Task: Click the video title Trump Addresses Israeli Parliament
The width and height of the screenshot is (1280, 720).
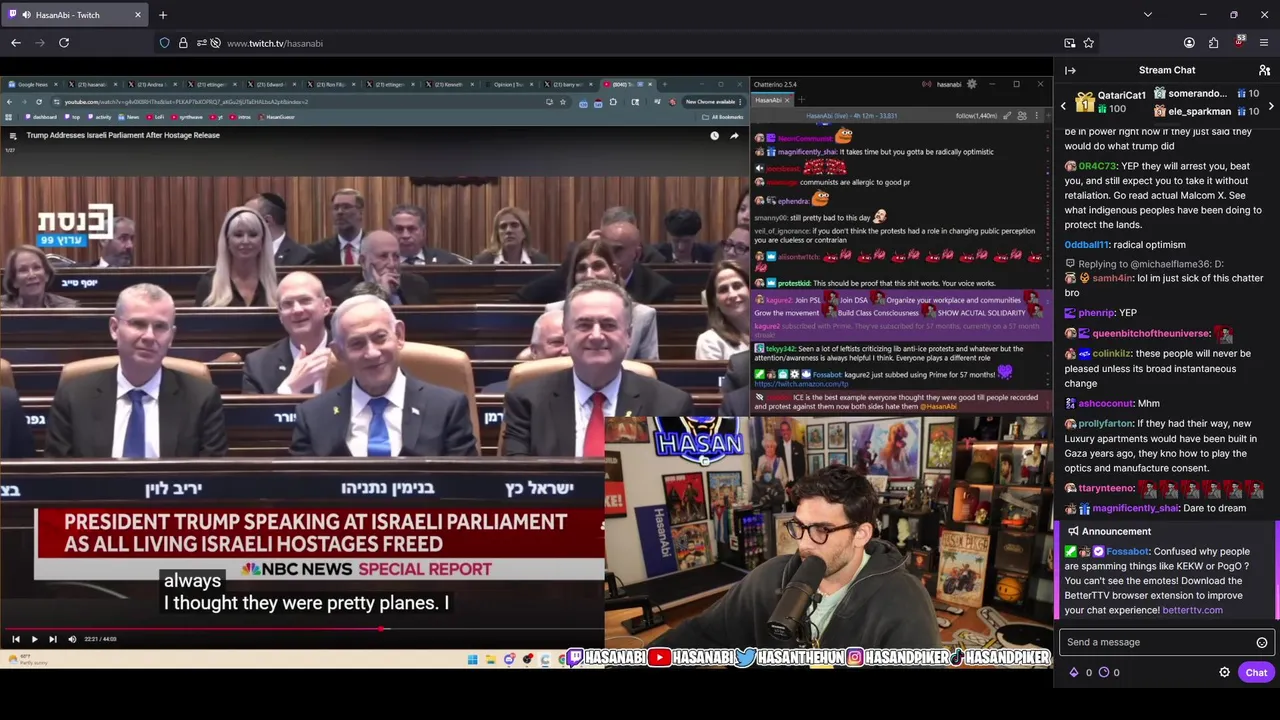Action: coord(123,135)
